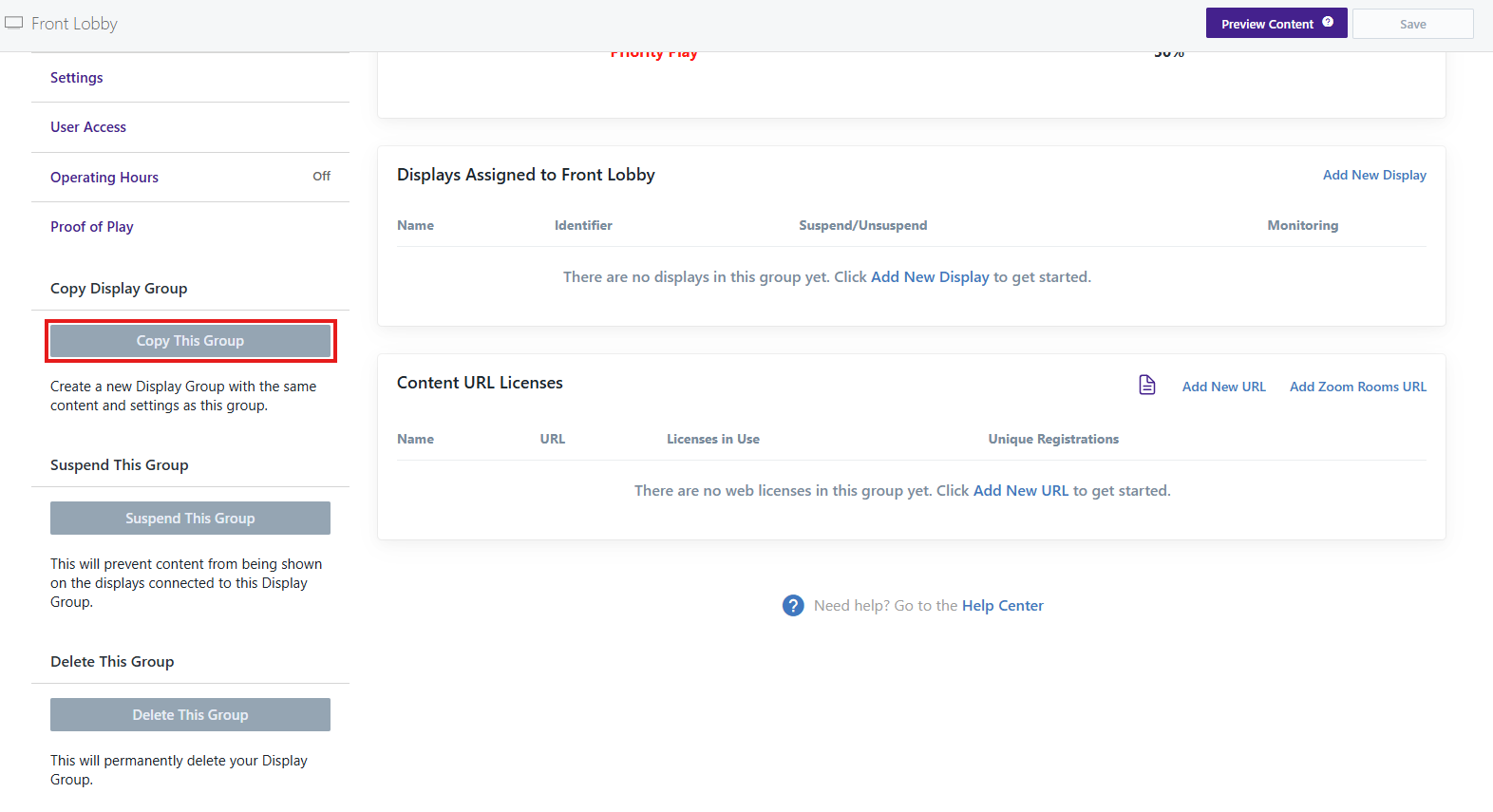Click Add New URL in licenses header

[x=1223, y=387]
